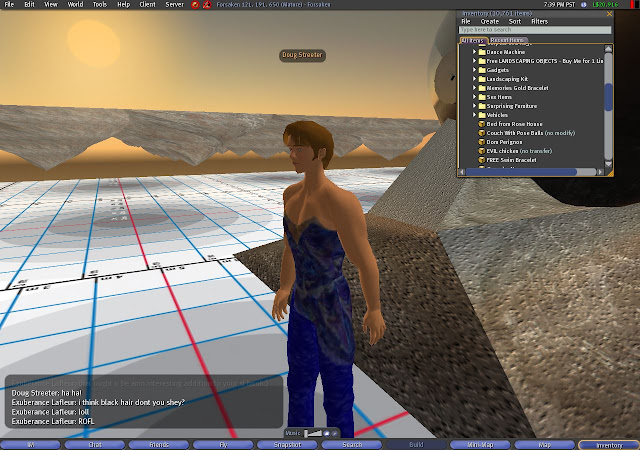Click the brighter music playback button
The height and width of the screenshot is (450, 640).
pyautogui.click(x=327, y=433)
